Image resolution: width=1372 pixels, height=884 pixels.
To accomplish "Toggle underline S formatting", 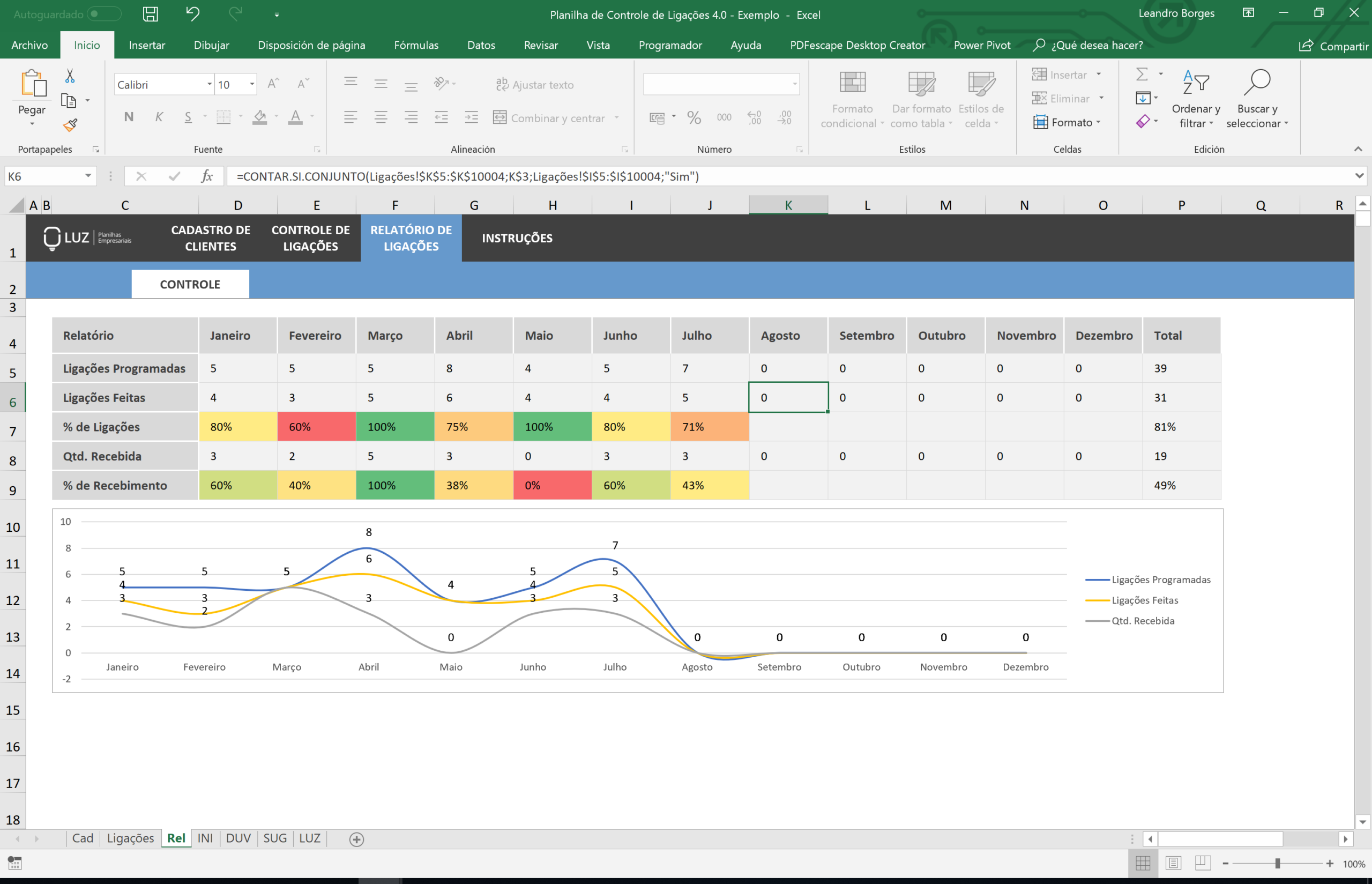I will [188, 117].
